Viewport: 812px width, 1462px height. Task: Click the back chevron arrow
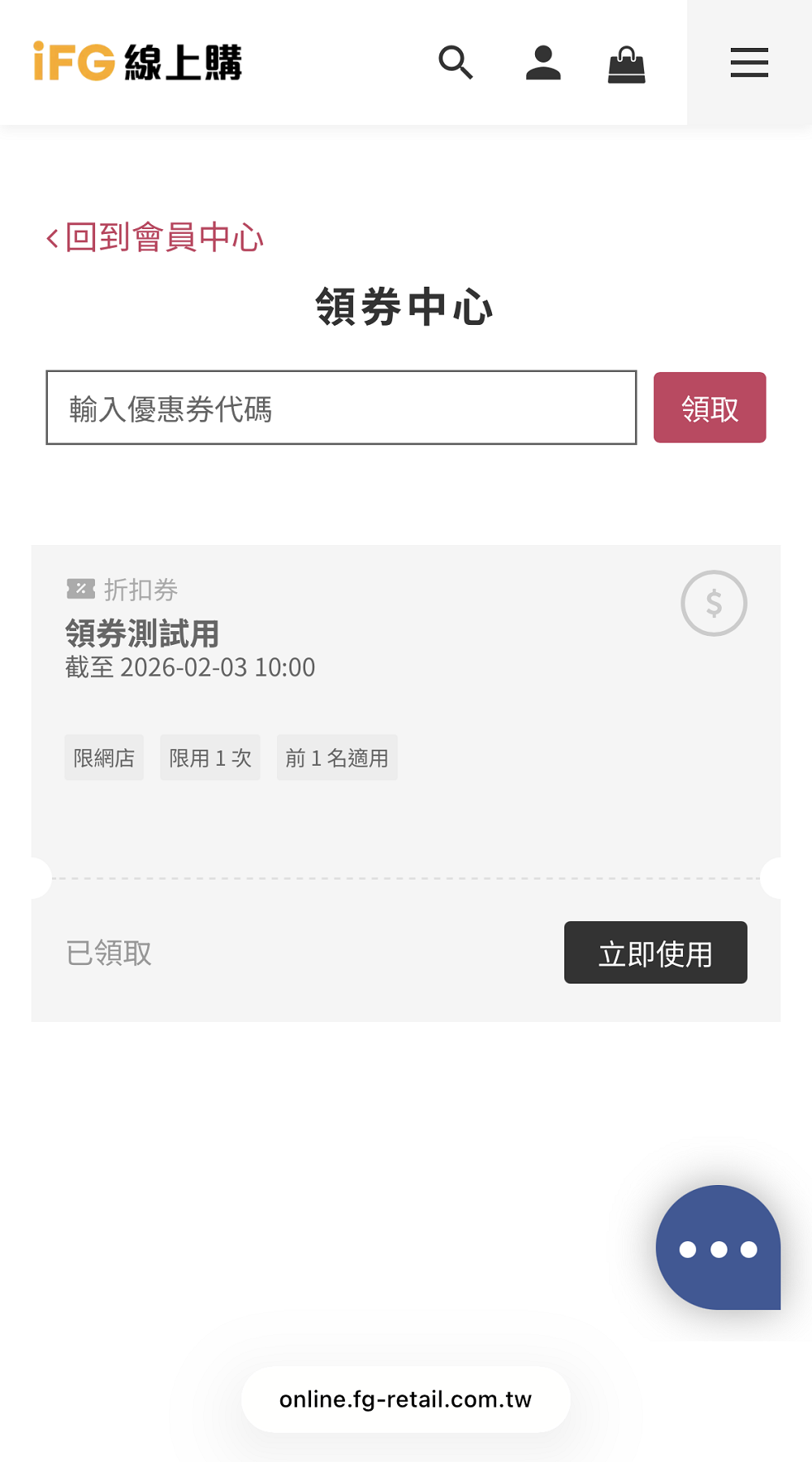(53, 239)
